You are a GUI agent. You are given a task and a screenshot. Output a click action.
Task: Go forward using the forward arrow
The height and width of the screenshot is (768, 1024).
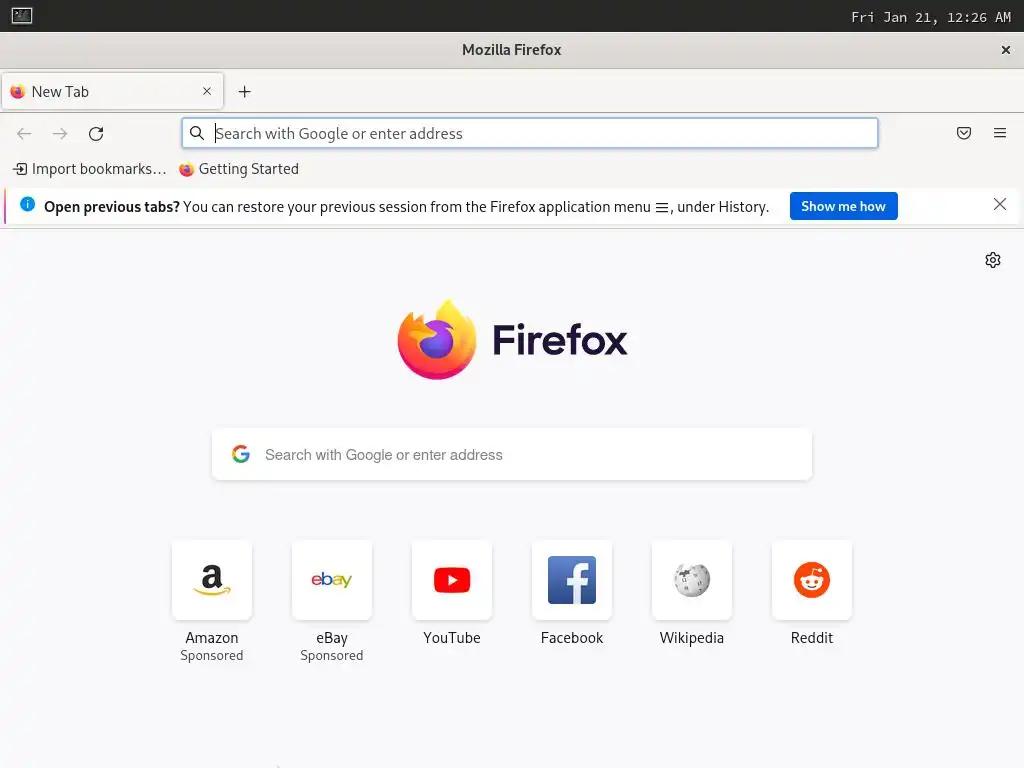click(x=60, y=134)
